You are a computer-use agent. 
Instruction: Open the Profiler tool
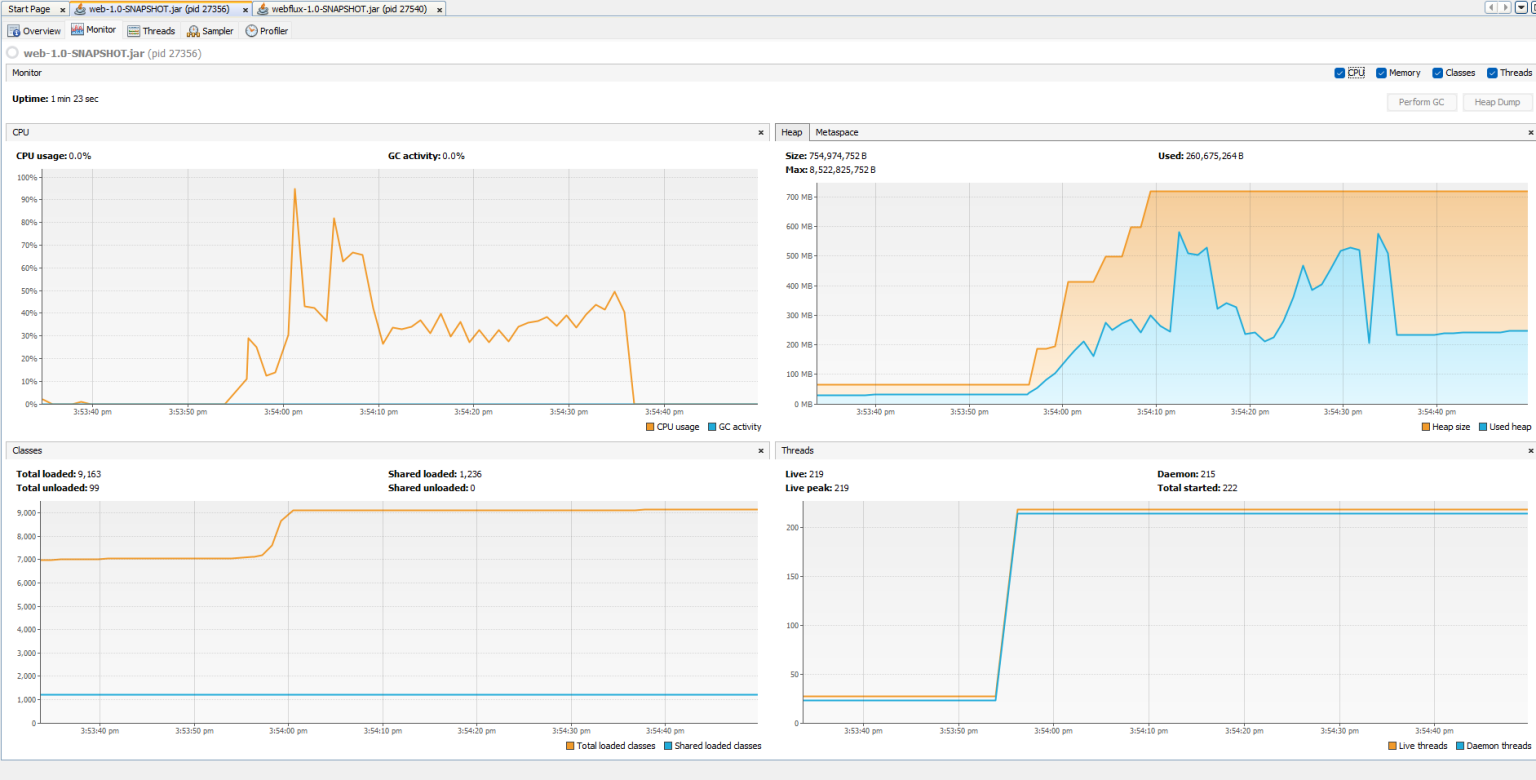tap(265, 30)
